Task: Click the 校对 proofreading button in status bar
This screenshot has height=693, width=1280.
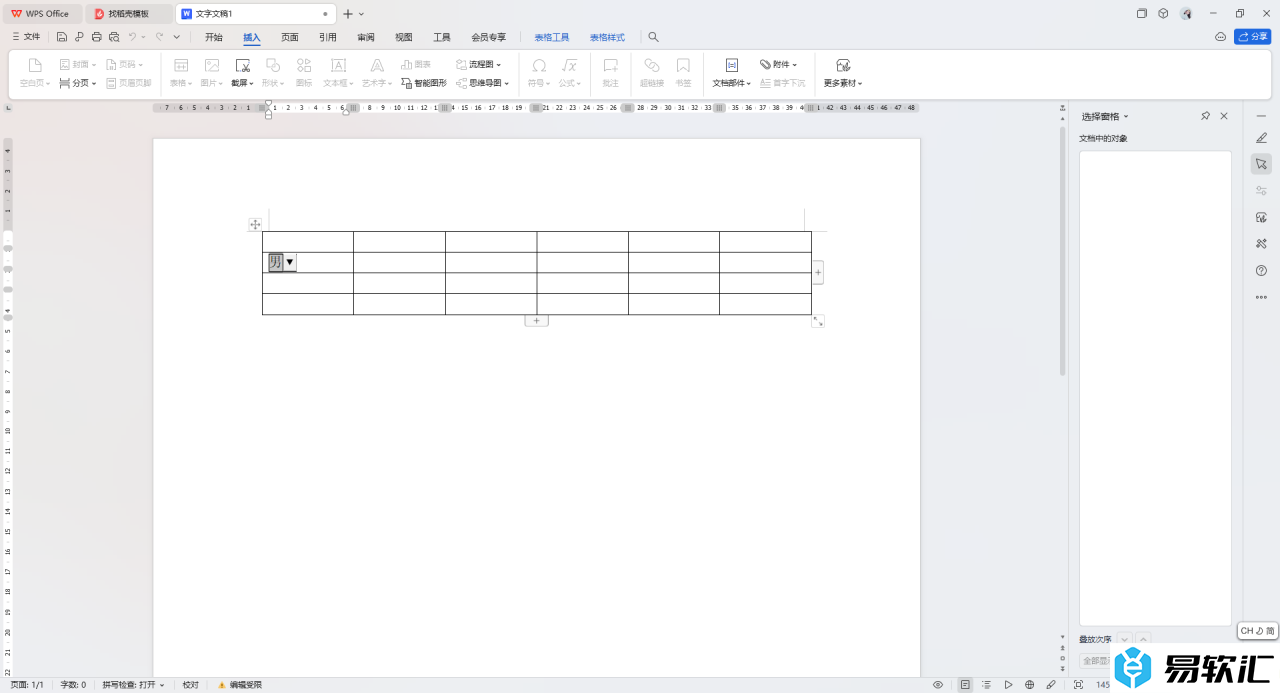Action: pyautogui.click(x=190, y=685)
